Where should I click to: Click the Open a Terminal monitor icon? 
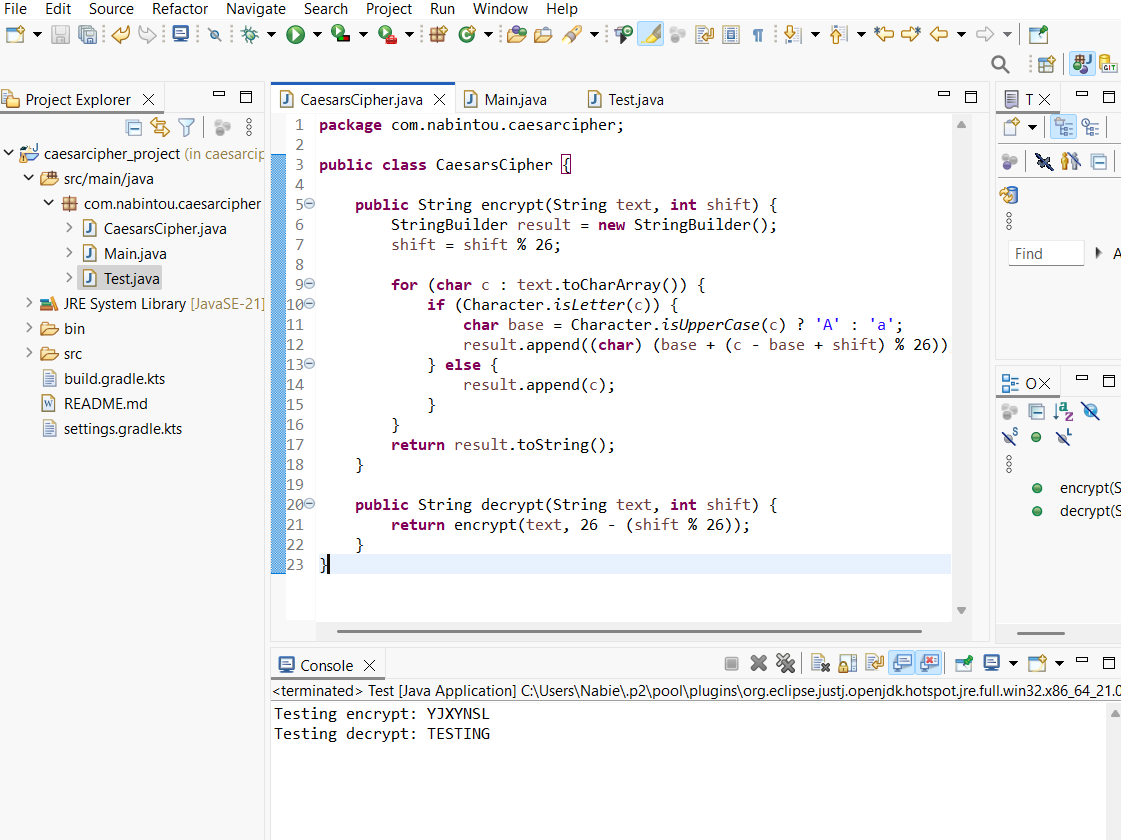(x=181, y=34)
